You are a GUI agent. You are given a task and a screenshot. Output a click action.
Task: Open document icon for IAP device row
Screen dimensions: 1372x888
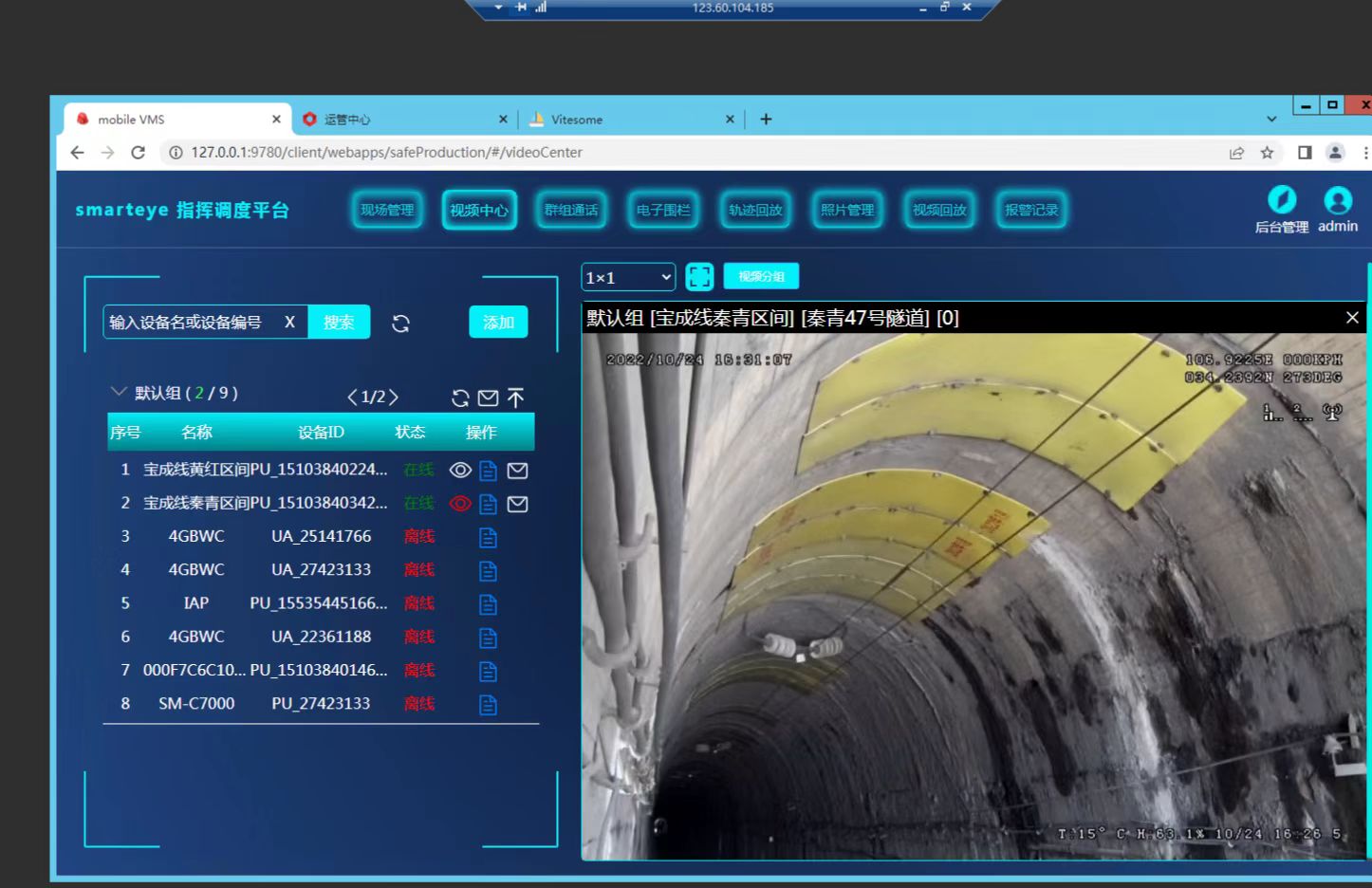click(x=488, y=604)
